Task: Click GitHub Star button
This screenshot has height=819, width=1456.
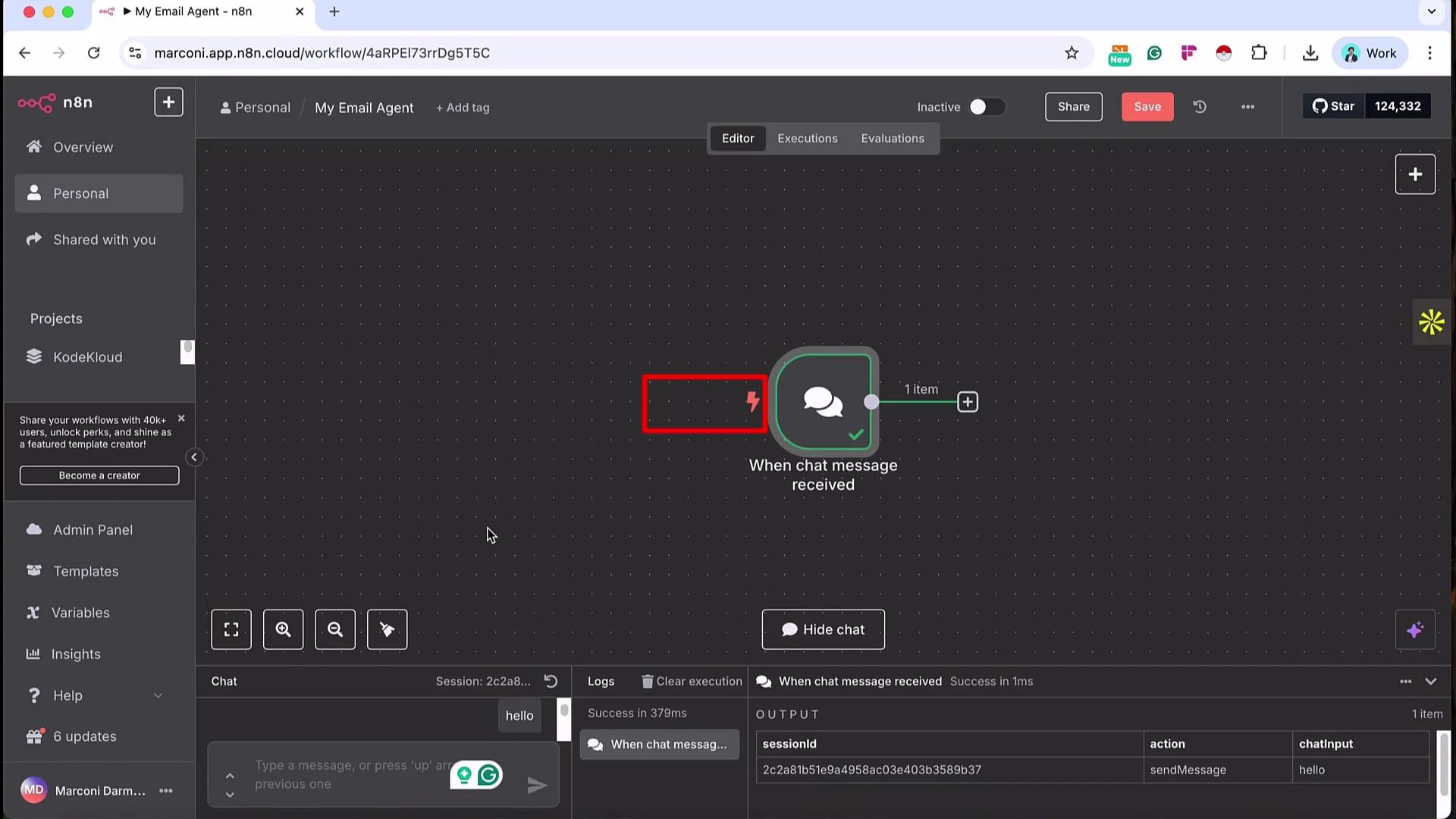Action: pos(1334,106)
